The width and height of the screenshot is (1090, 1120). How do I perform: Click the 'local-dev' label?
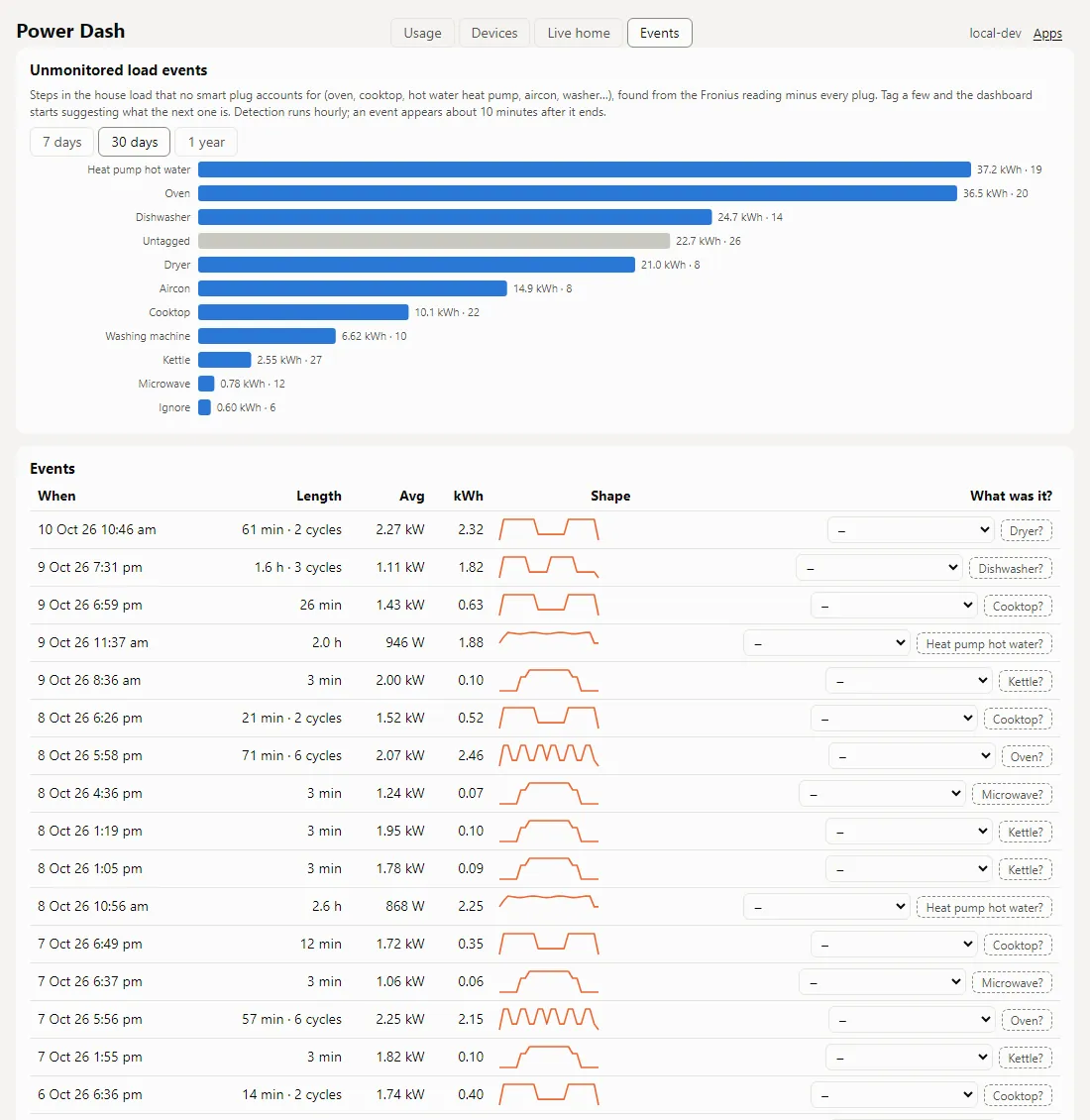point(995,34)
